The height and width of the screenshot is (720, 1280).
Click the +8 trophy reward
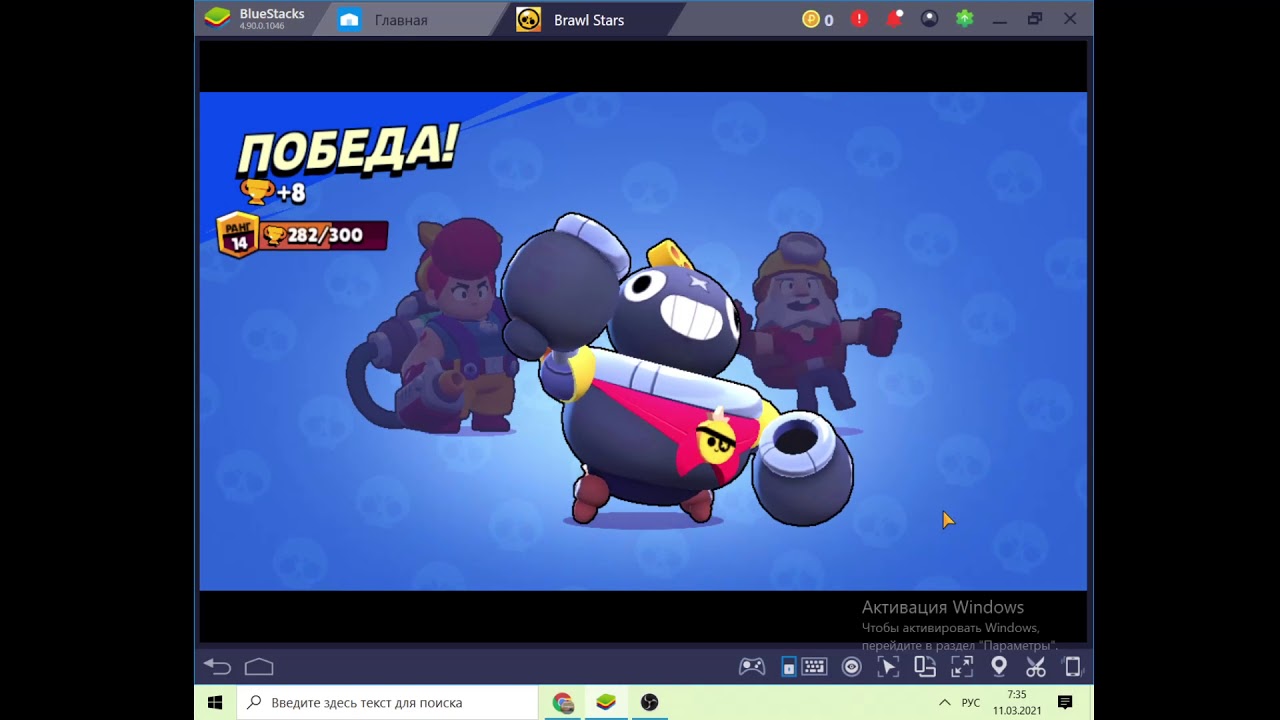[273, 192]
